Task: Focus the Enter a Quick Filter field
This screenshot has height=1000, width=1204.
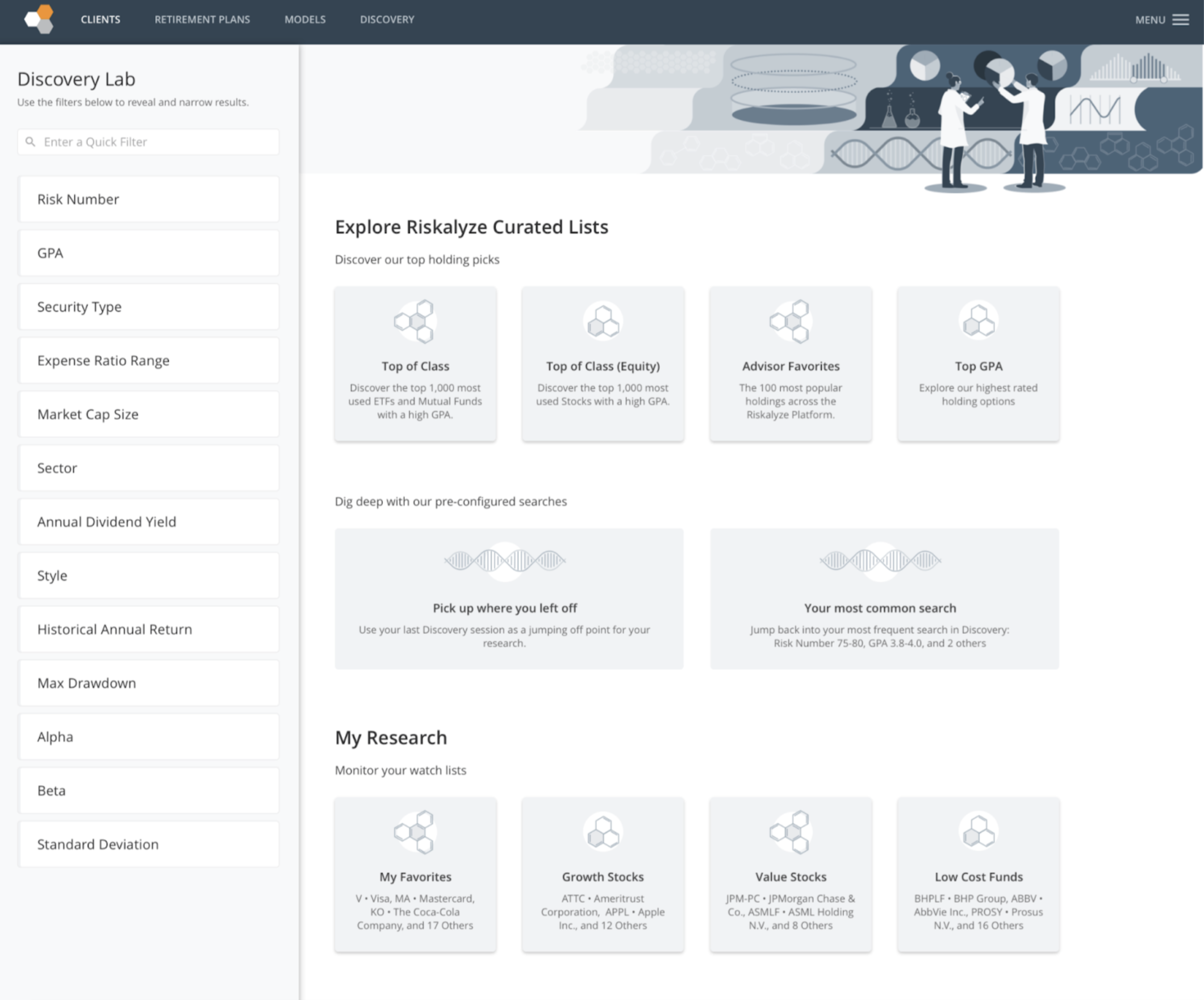Action: tap(148, 141)
